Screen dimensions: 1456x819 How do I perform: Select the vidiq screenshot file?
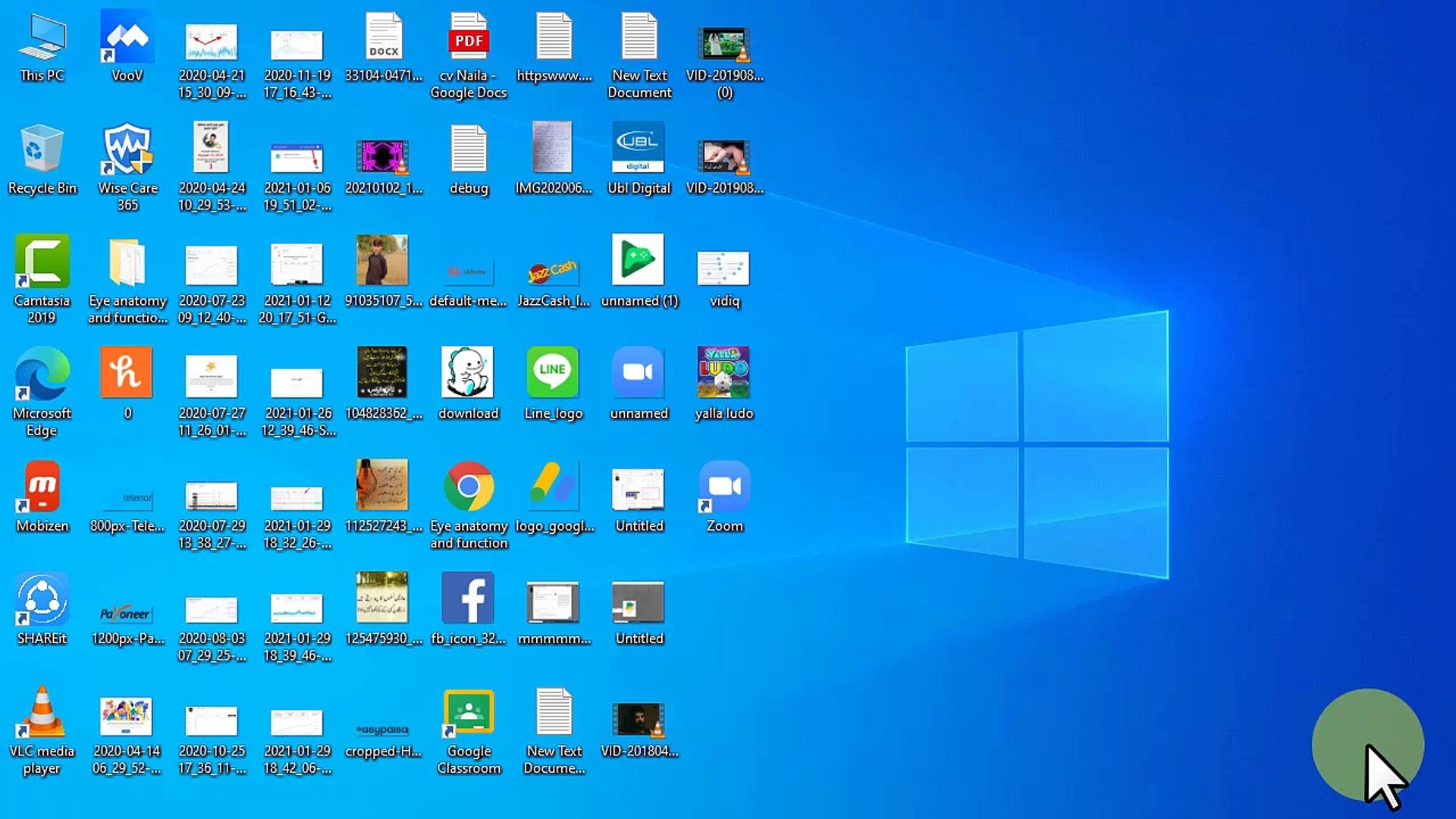(724, 269)
